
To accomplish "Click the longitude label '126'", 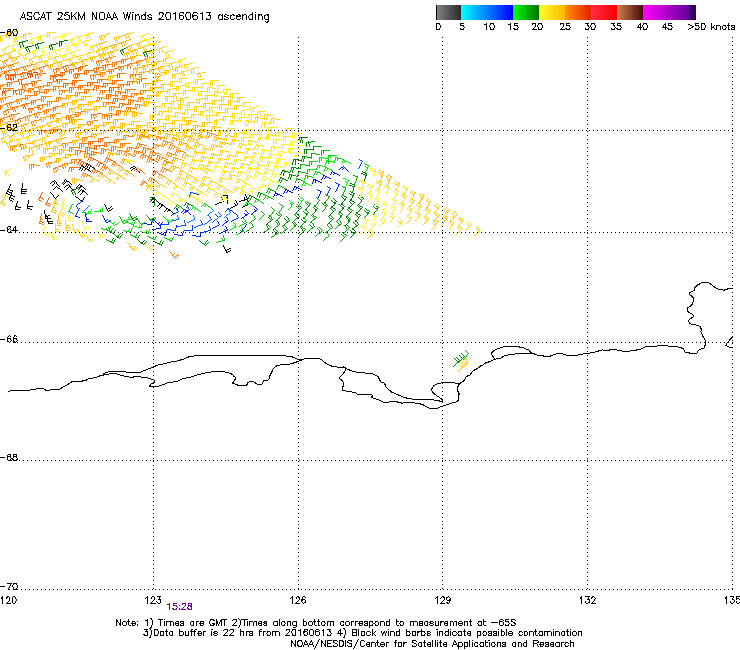I will (x=298, y=600).
